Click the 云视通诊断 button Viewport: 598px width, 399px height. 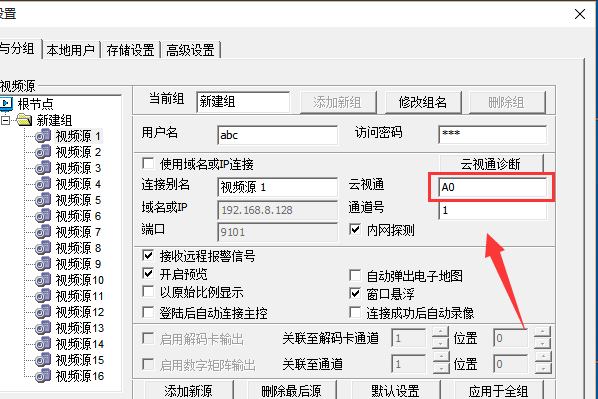pos(491,164)
